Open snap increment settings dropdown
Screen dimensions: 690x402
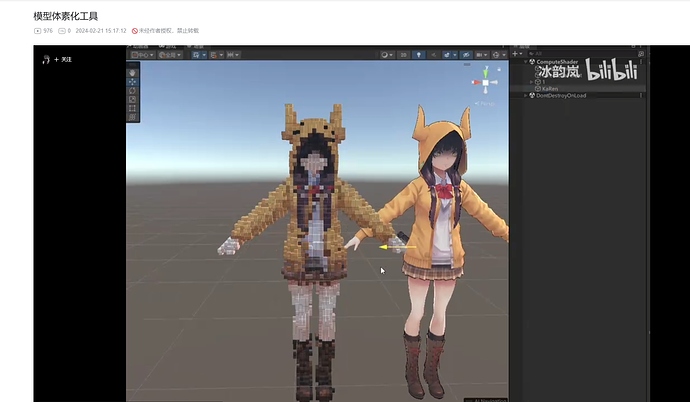[233, 55]
